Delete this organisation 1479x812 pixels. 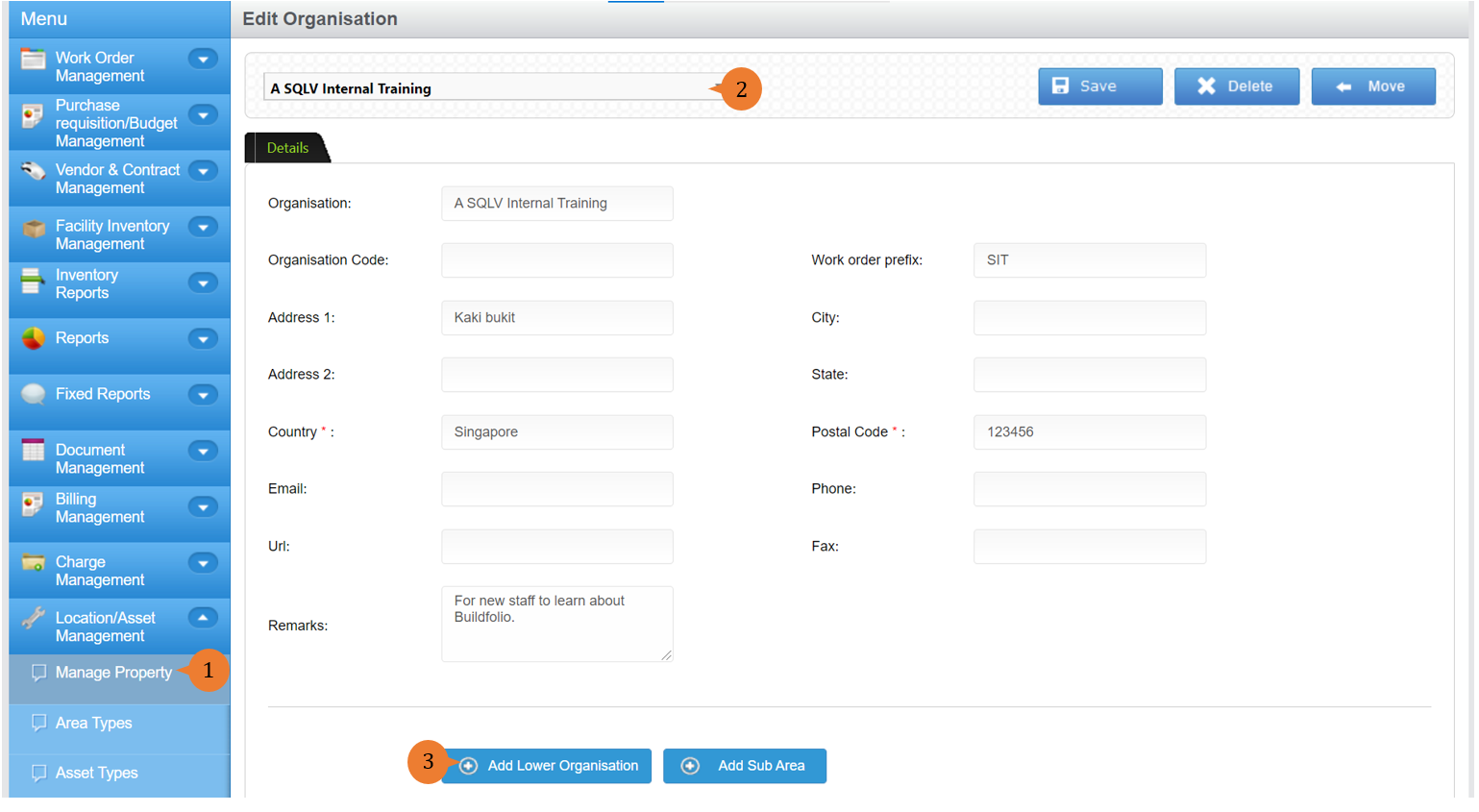click(1237, 86)
